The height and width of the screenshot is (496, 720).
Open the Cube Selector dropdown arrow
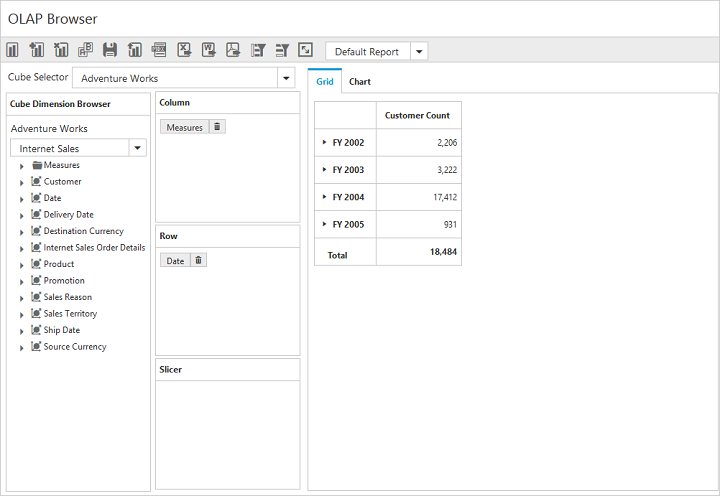click(x=286, y=78)
